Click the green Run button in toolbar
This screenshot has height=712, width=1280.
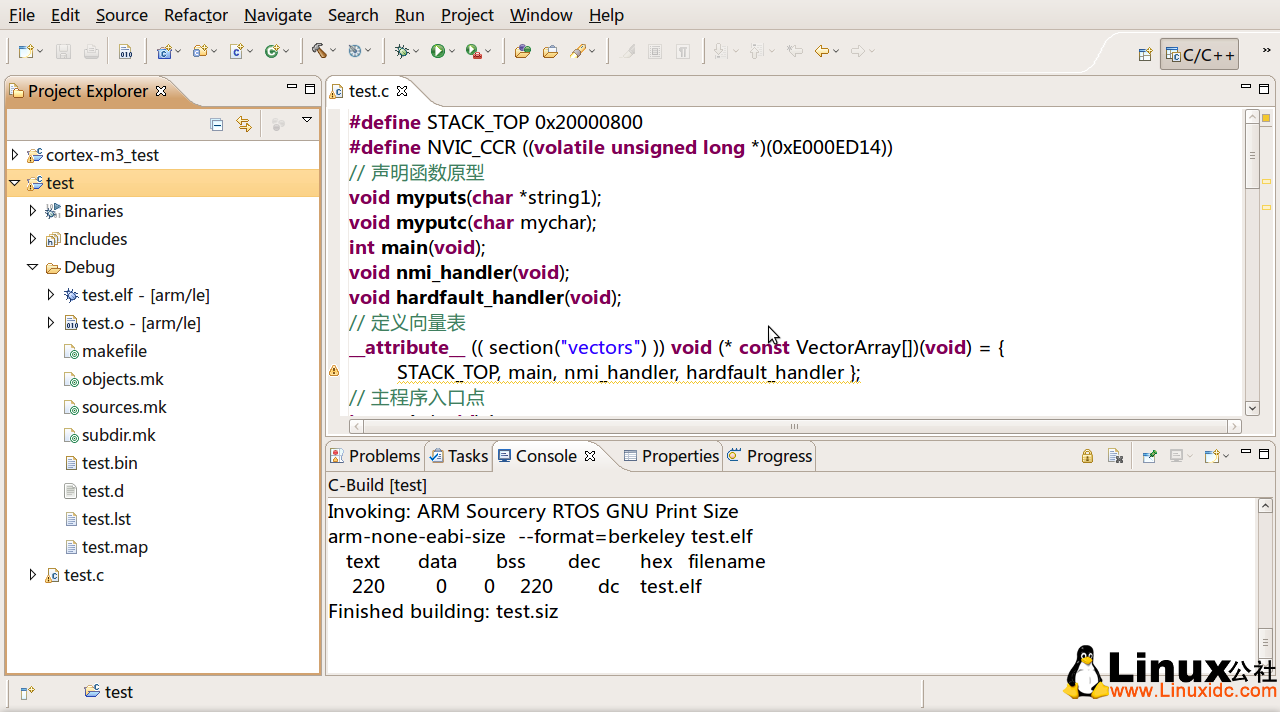click(437, 51)
